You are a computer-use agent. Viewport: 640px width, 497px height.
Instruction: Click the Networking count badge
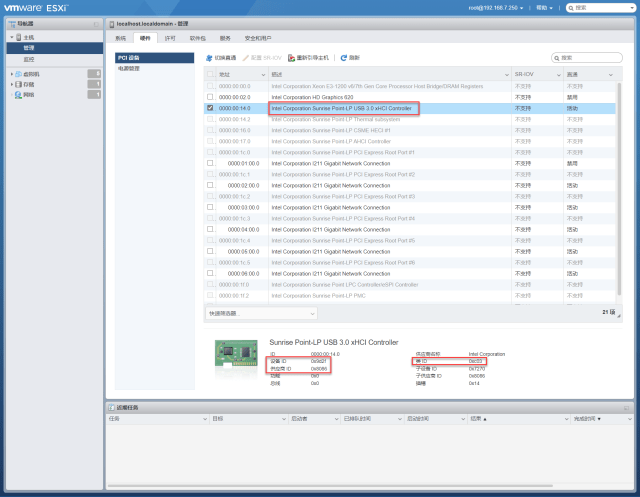point(94,95)
